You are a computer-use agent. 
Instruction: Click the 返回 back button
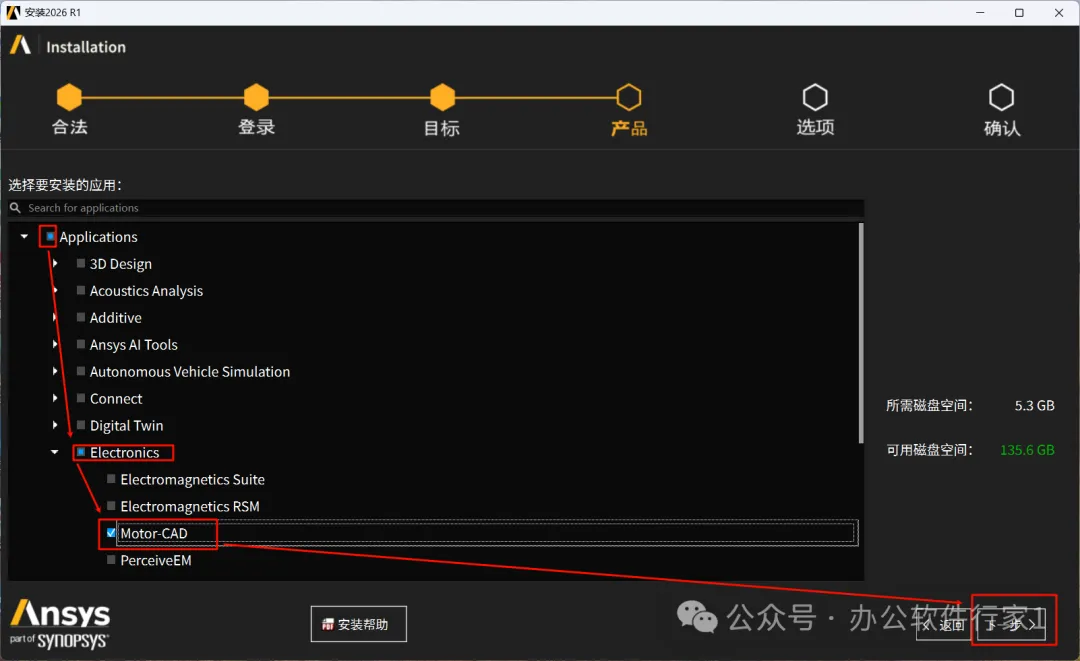pos(944,624)
